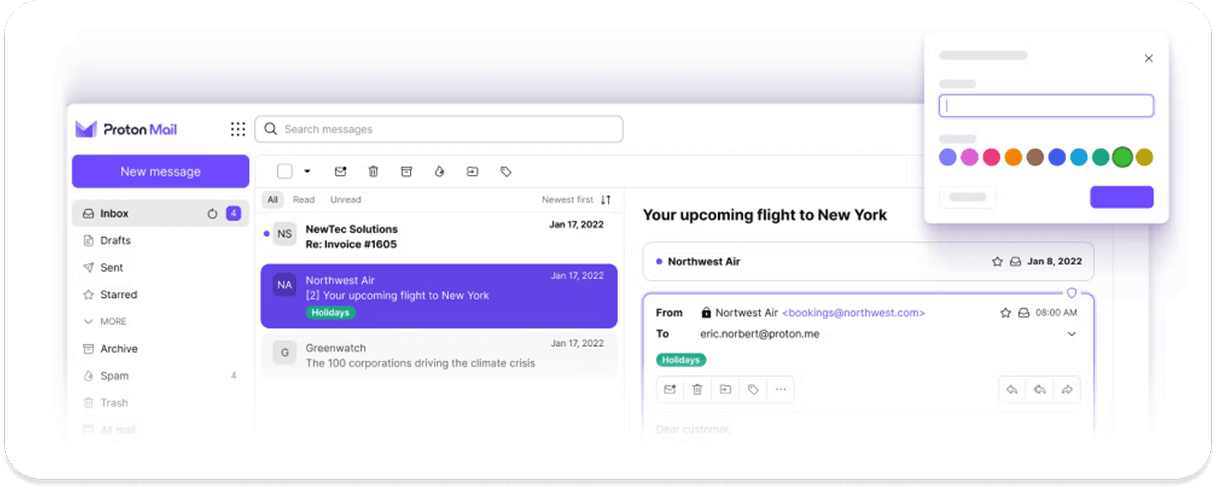Open more actions ellipsis in message
1216x489 pixels.
tap(781, 389)
